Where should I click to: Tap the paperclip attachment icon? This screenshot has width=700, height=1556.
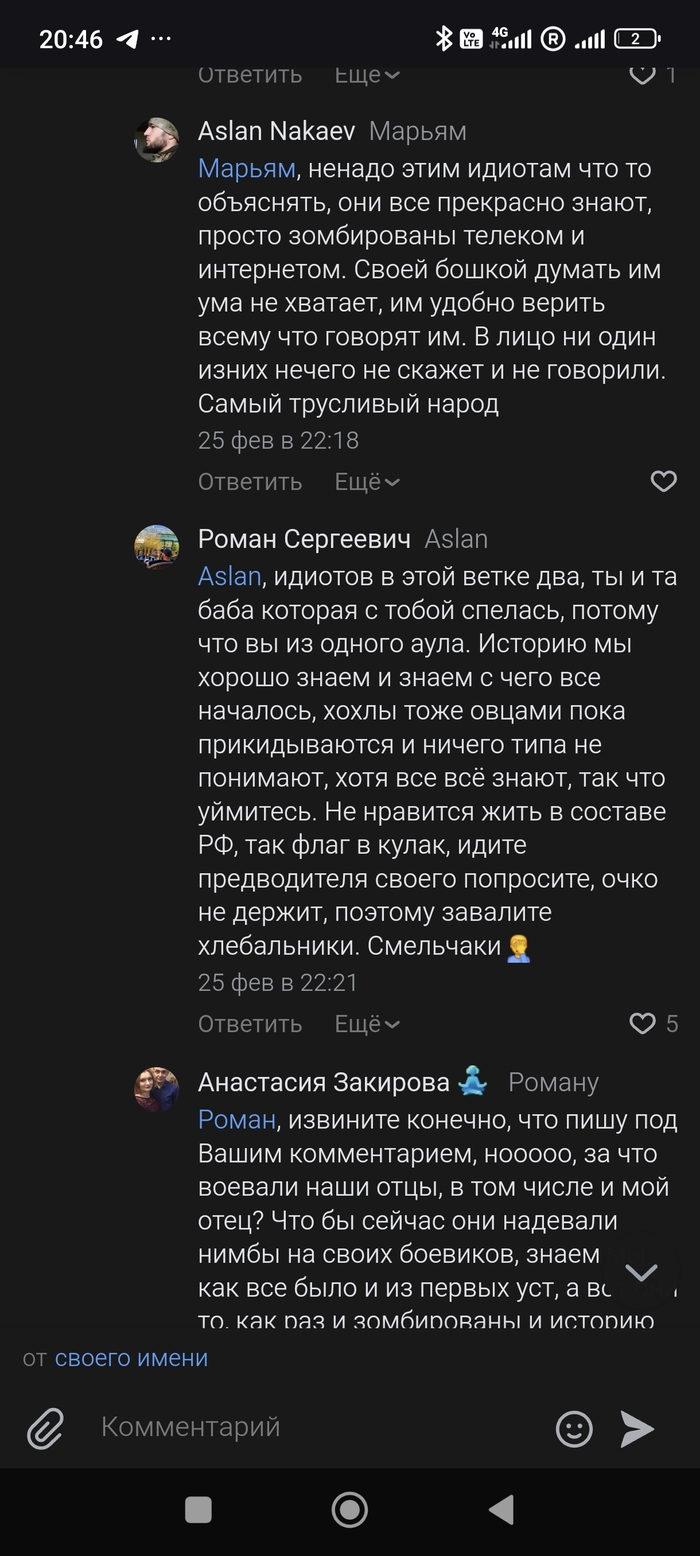pos(45,1428)
